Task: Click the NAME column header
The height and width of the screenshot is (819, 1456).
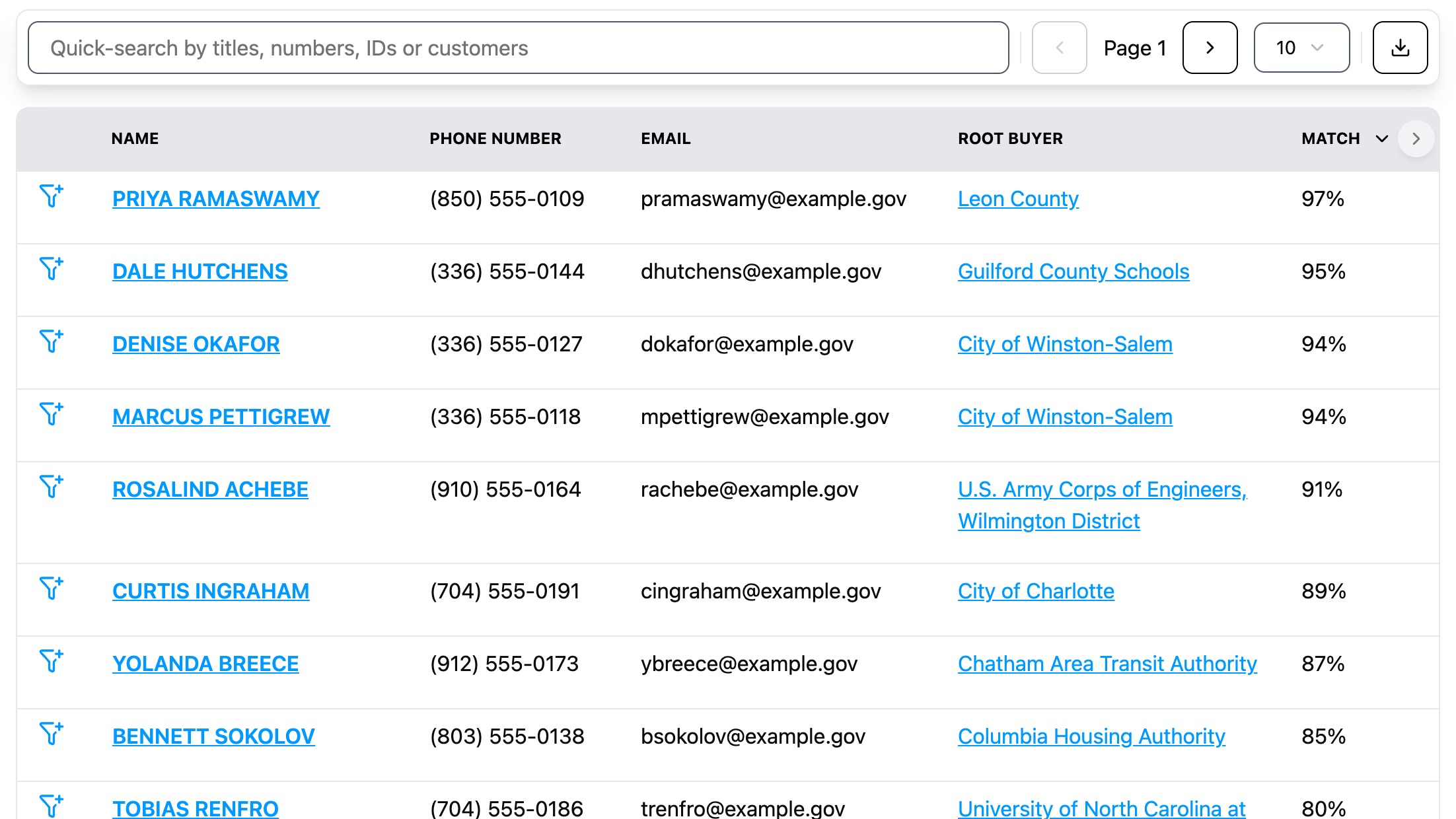Action: coord(135,139)
